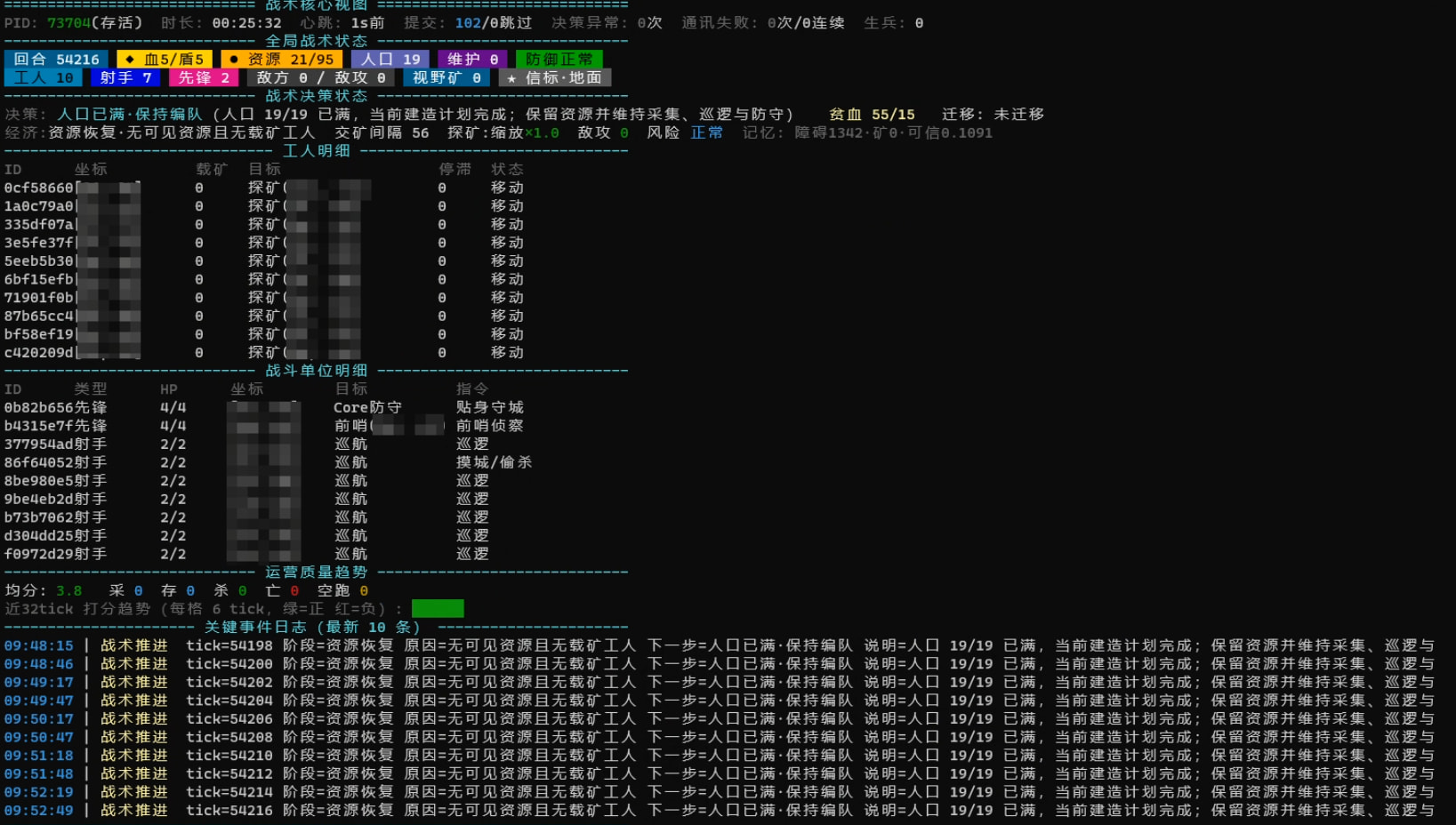Select log entry timestamped 09:49:17
Screen dimensions: 1456x825
[720, 683]
